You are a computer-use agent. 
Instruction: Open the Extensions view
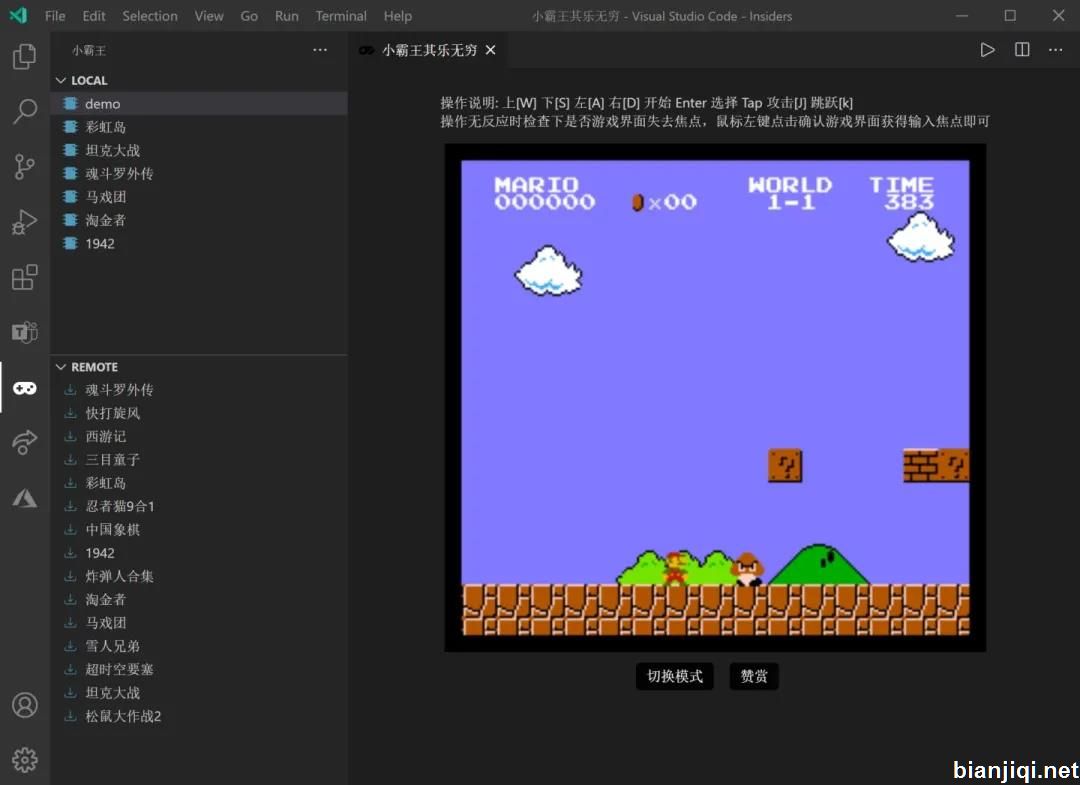25,278
